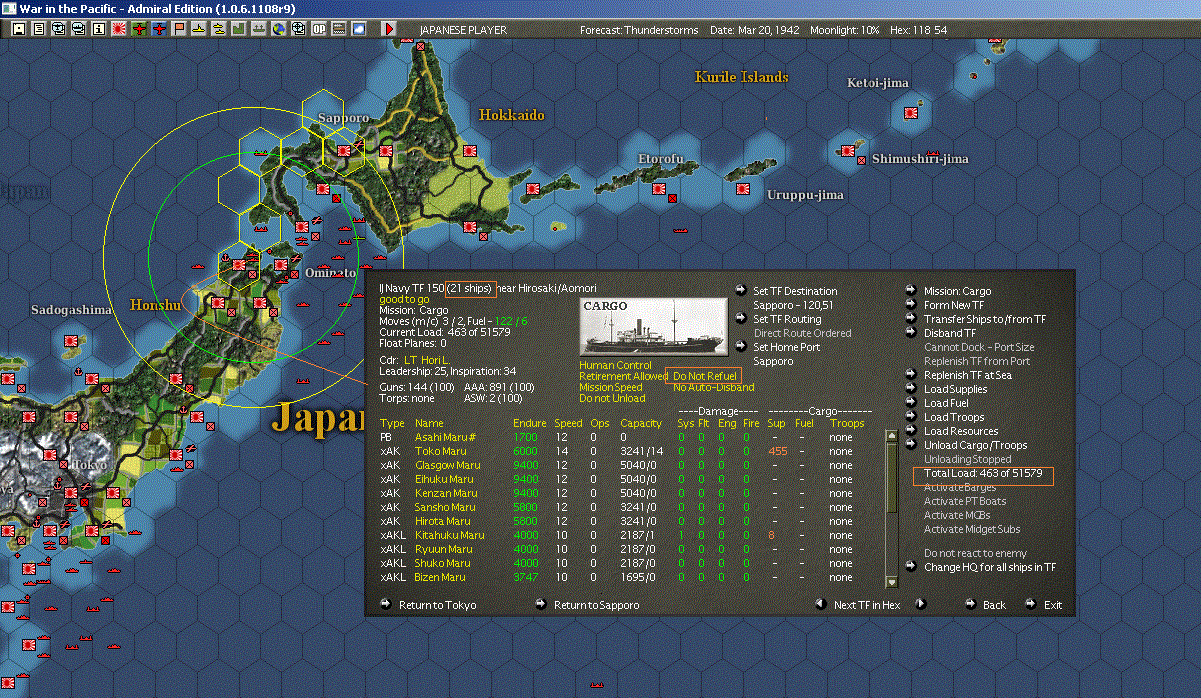Select red plane on green background icon
Screen dimensions: 1201x698
138,29
